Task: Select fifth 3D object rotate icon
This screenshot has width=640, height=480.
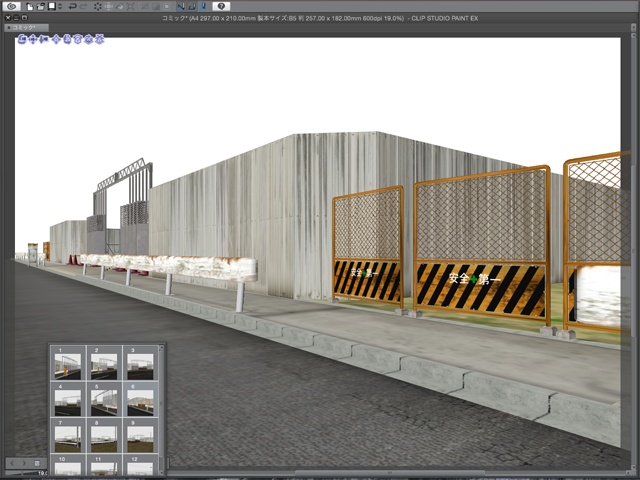Action: click(x=67, y=39)
